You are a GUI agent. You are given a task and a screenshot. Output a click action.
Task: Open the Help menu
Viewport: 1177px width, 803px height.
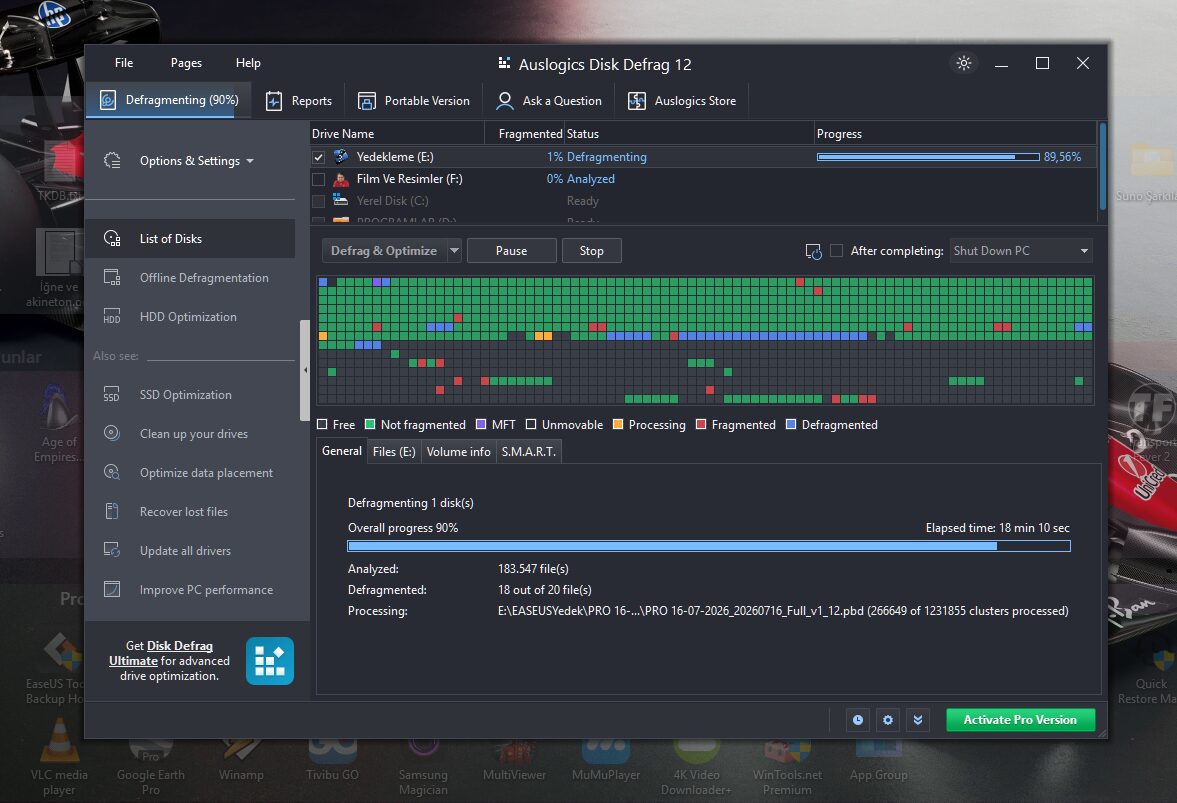(248, 63)
